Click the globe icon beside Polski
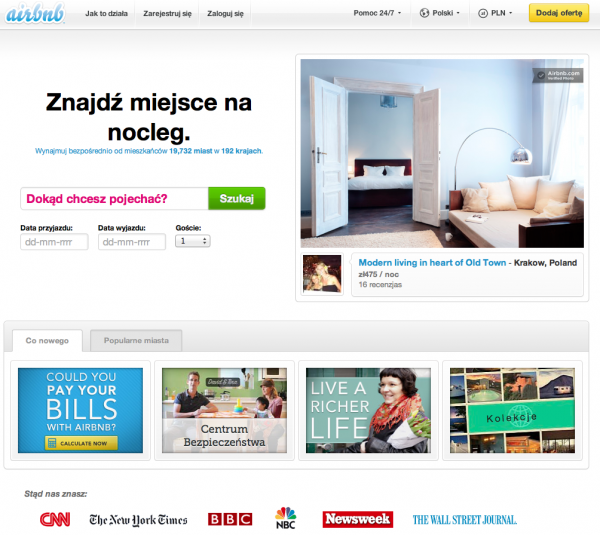 [424, 13]
